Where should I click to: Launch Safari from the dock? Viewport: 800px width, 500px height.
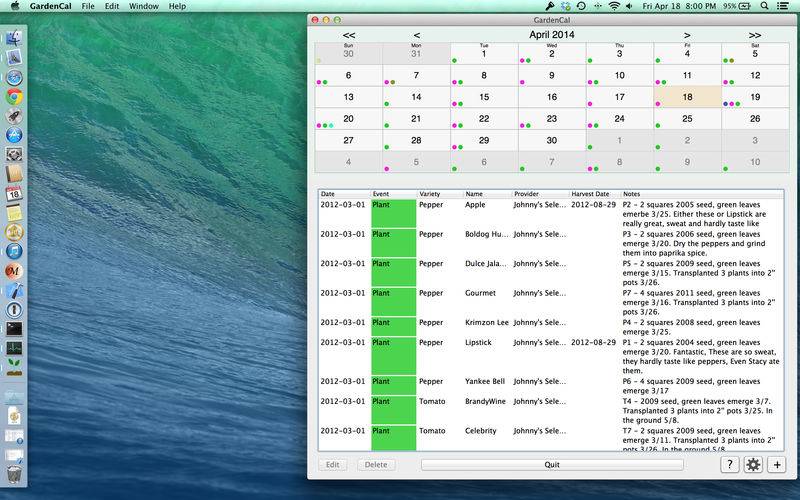click(14, 77)
